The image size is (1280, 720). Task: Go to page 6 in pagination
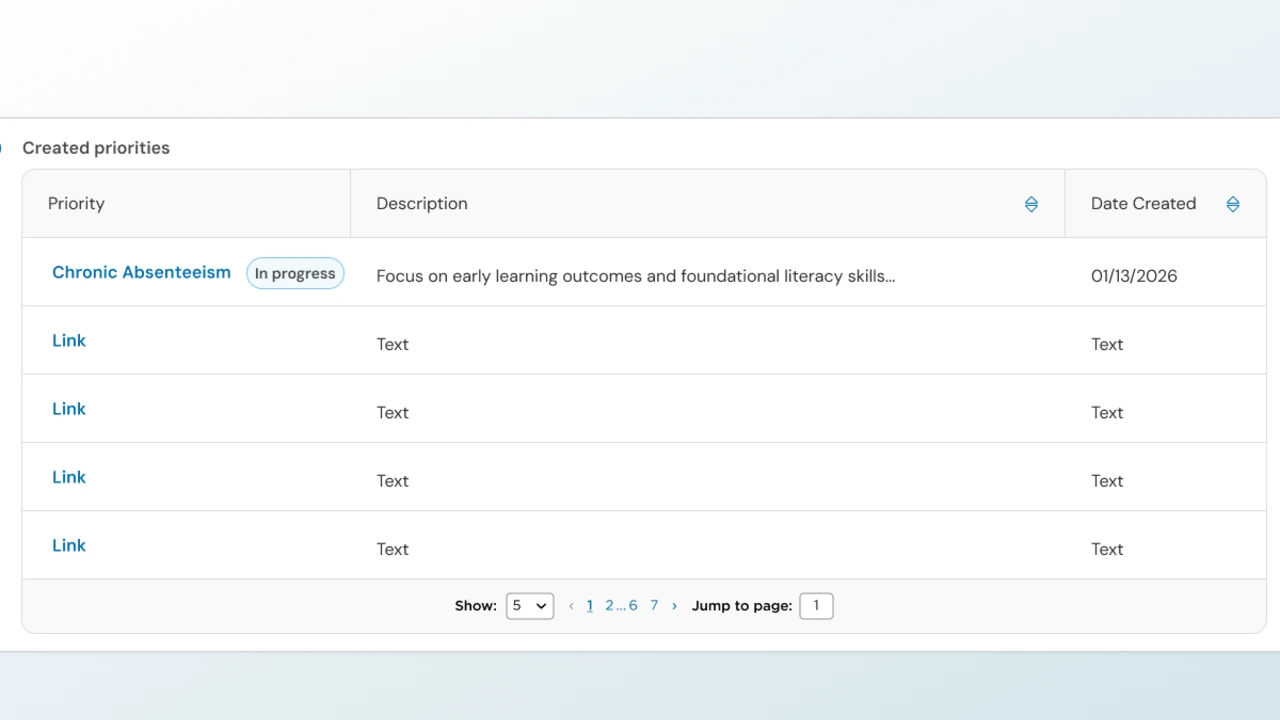[x=633, y=606]
